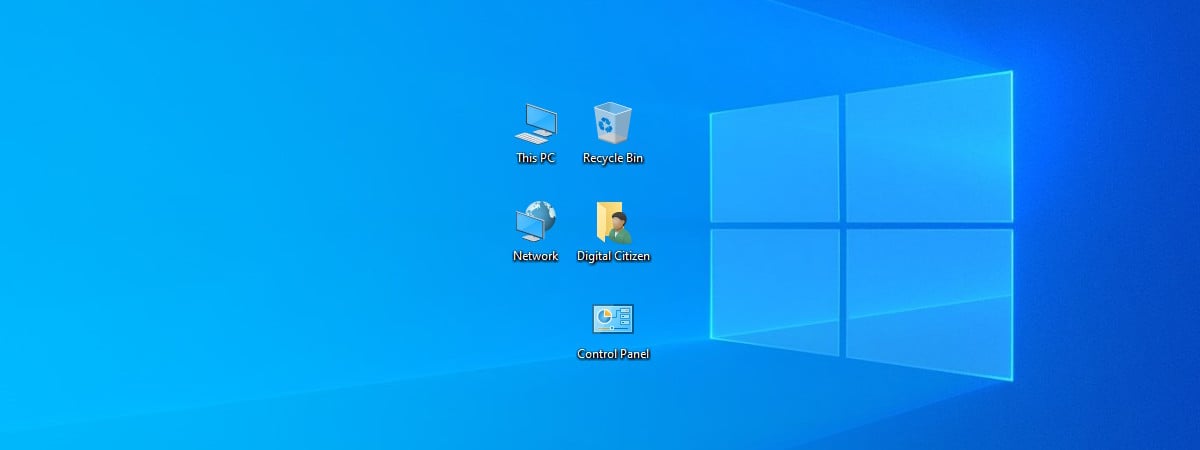
Task: Click the "Network" label text
Action: point(536,256)
